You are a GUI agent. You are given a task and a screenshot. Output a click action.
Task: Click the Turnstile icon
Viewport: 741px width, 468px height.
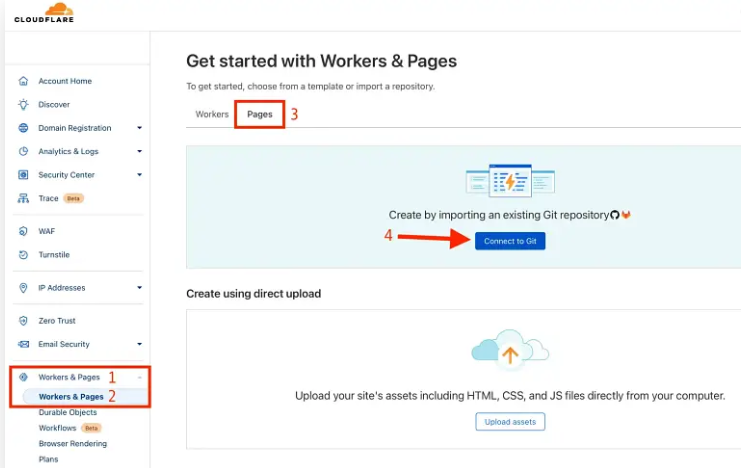click(23, 255)
